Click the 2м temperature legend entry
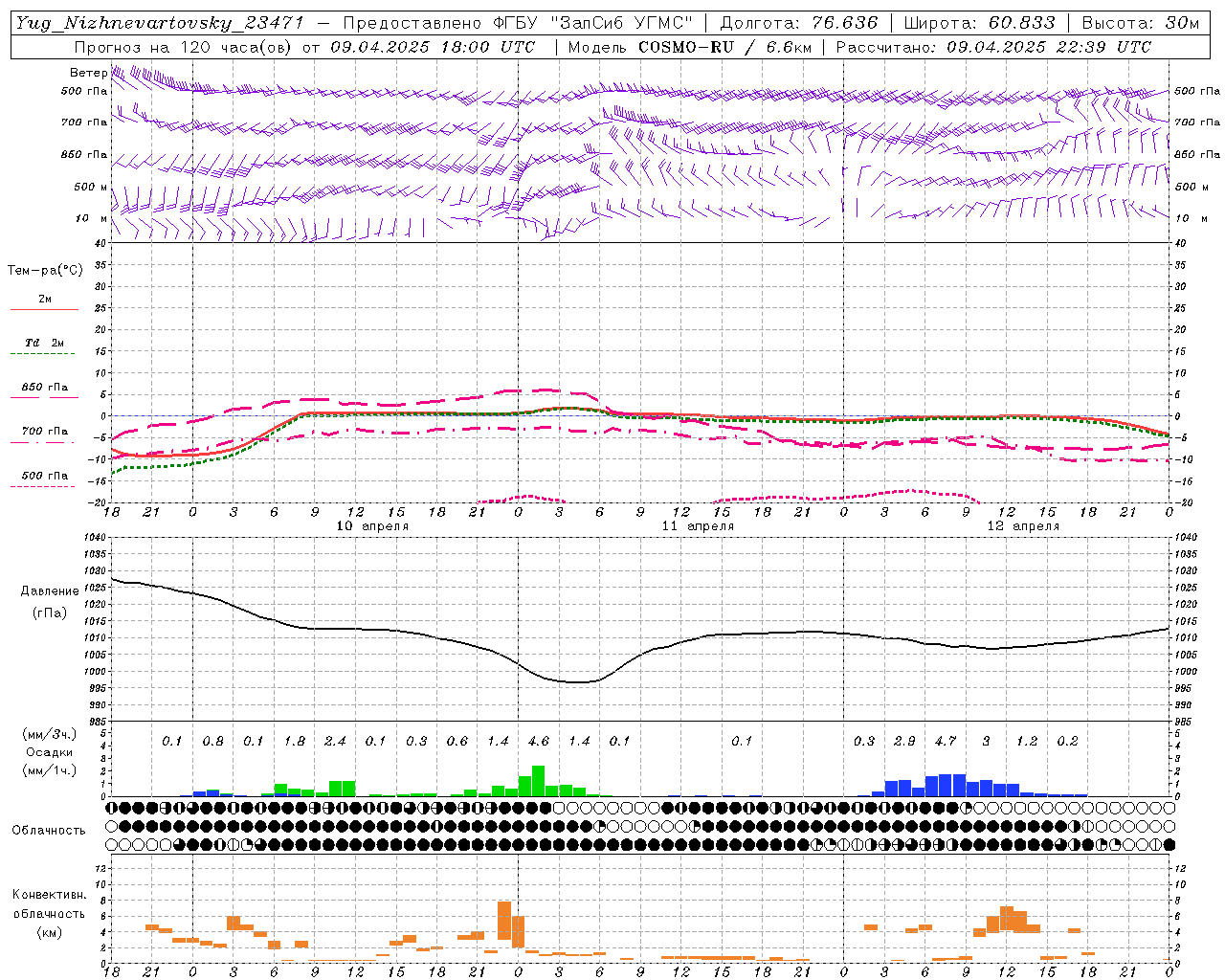This screenshot has height=980, width=1225. (45, 299)
